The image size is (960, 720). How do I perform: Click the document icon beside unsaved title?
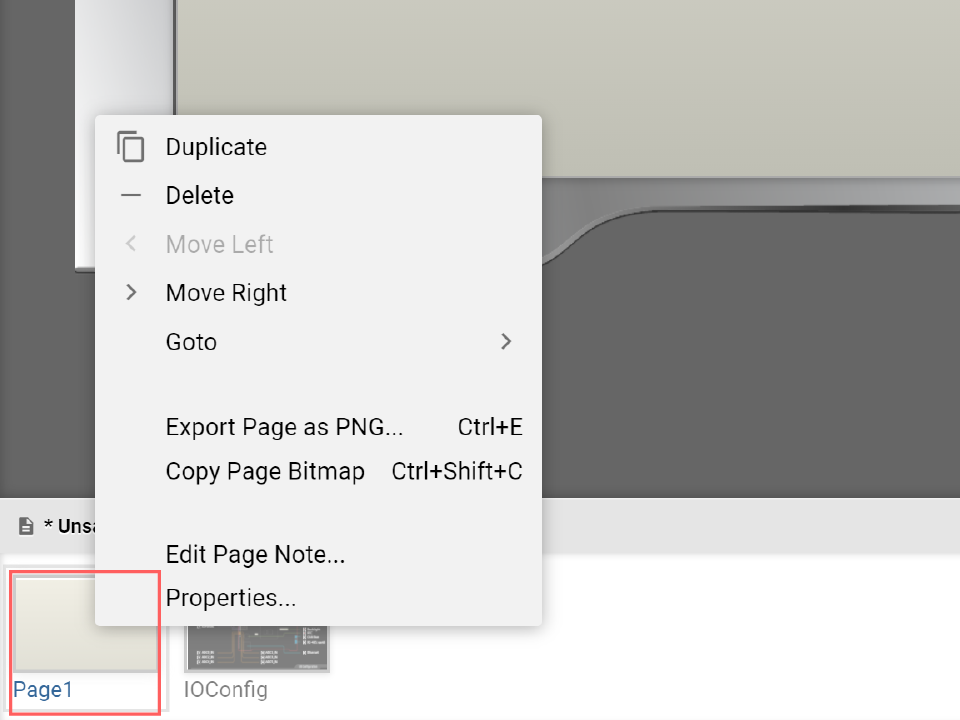(26, 526)
